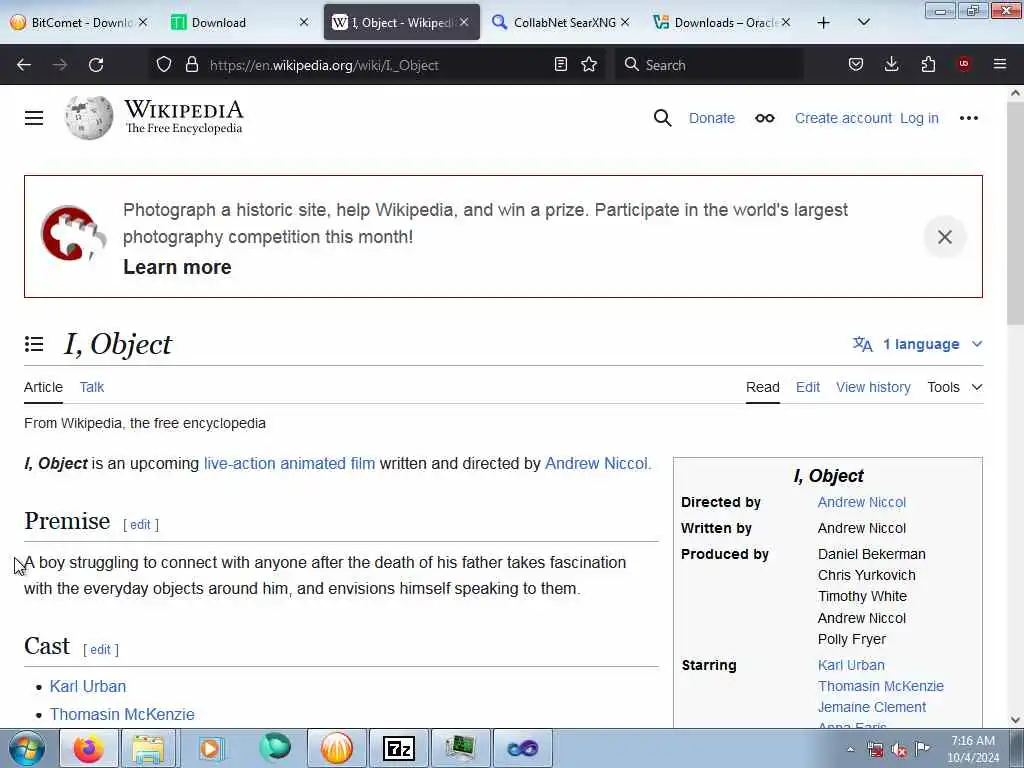Open Windows Explorer folder in taskbar

[x=148, y=748]
